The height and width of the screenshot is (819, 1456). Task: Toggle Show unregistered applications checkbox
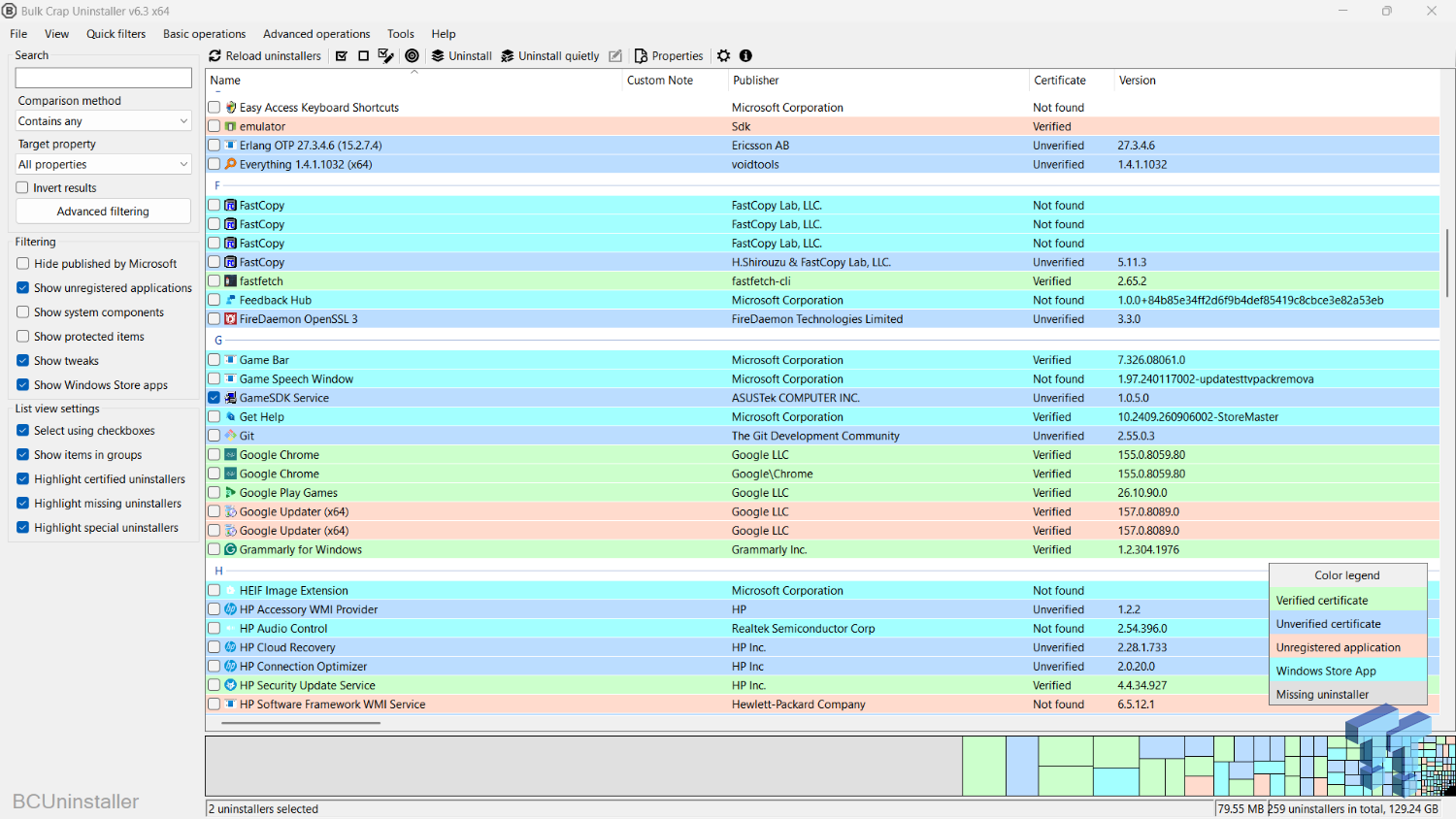click(x=22, y=288)
